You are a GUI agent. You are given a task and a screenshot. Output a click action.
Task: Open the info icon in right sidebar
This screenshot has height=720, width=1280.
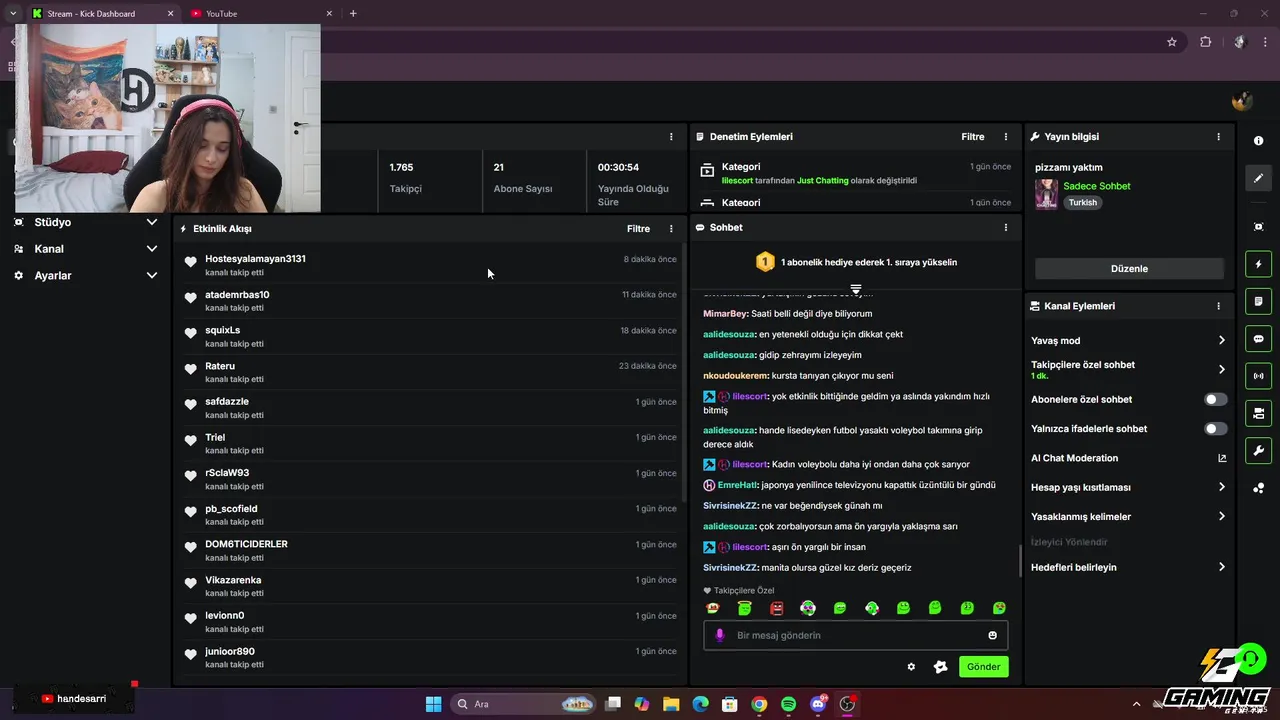pyautogui.click(x=1258, y=141)
